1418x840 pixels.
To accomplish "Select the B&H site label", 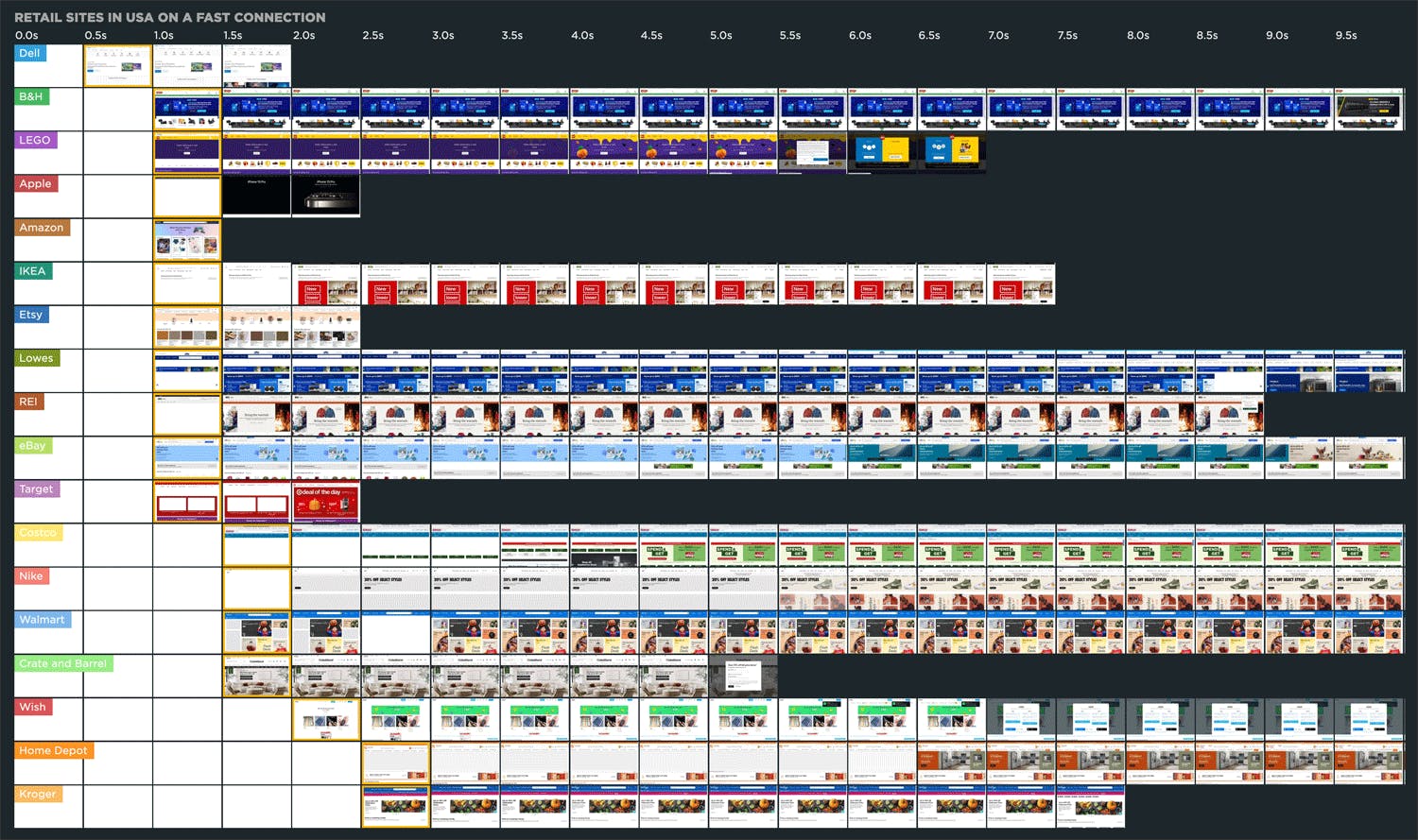I will pyautogui.click(x=30, y=96).
